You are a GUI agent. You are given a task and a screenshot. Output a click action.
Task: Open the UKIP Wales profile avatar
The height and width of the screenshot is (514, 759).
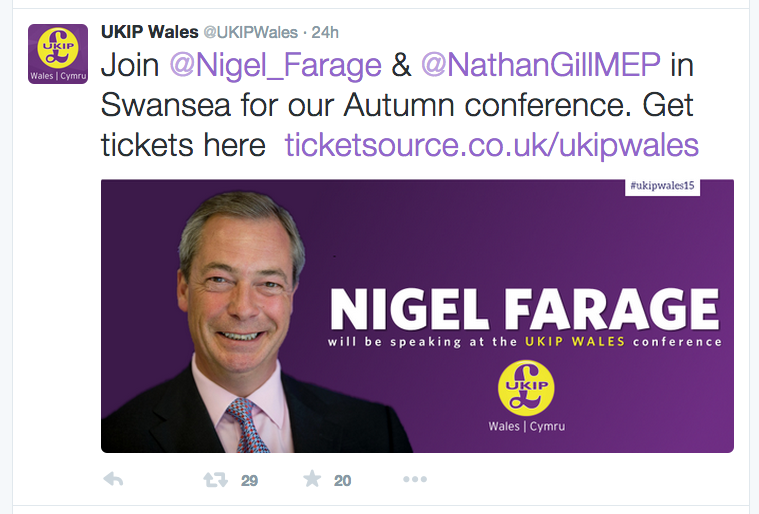pos(58,54)
